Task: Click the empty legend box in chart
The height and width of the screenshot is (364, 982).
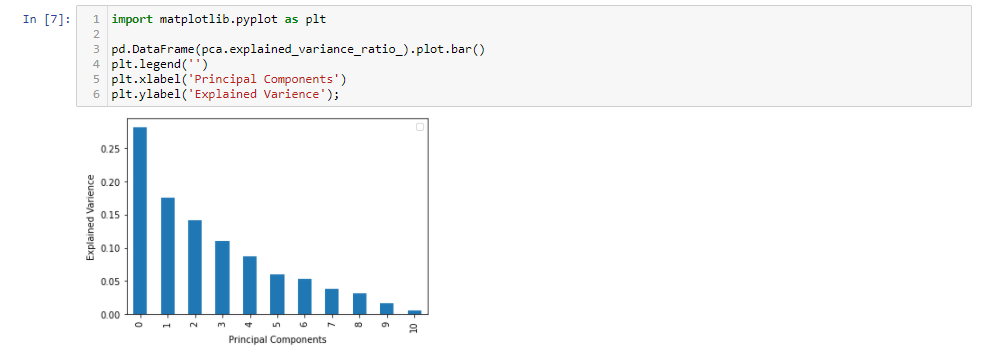Action: pyautogui.click(x=420, y=127)
